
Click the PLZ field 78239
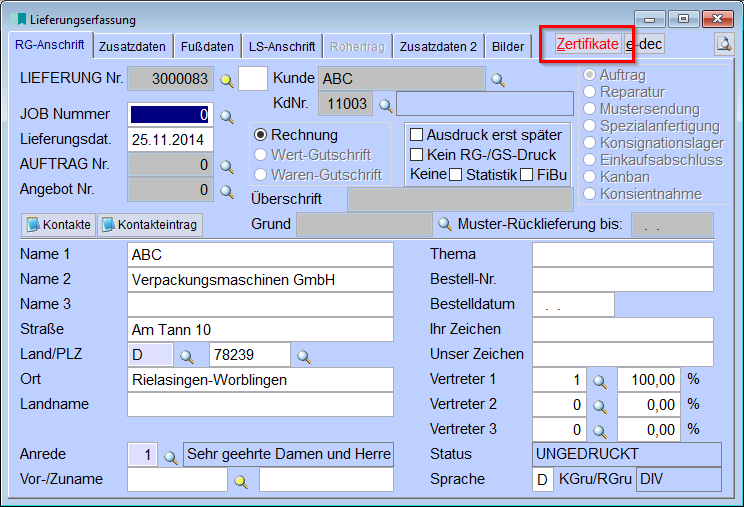click(x=250, y=354)
